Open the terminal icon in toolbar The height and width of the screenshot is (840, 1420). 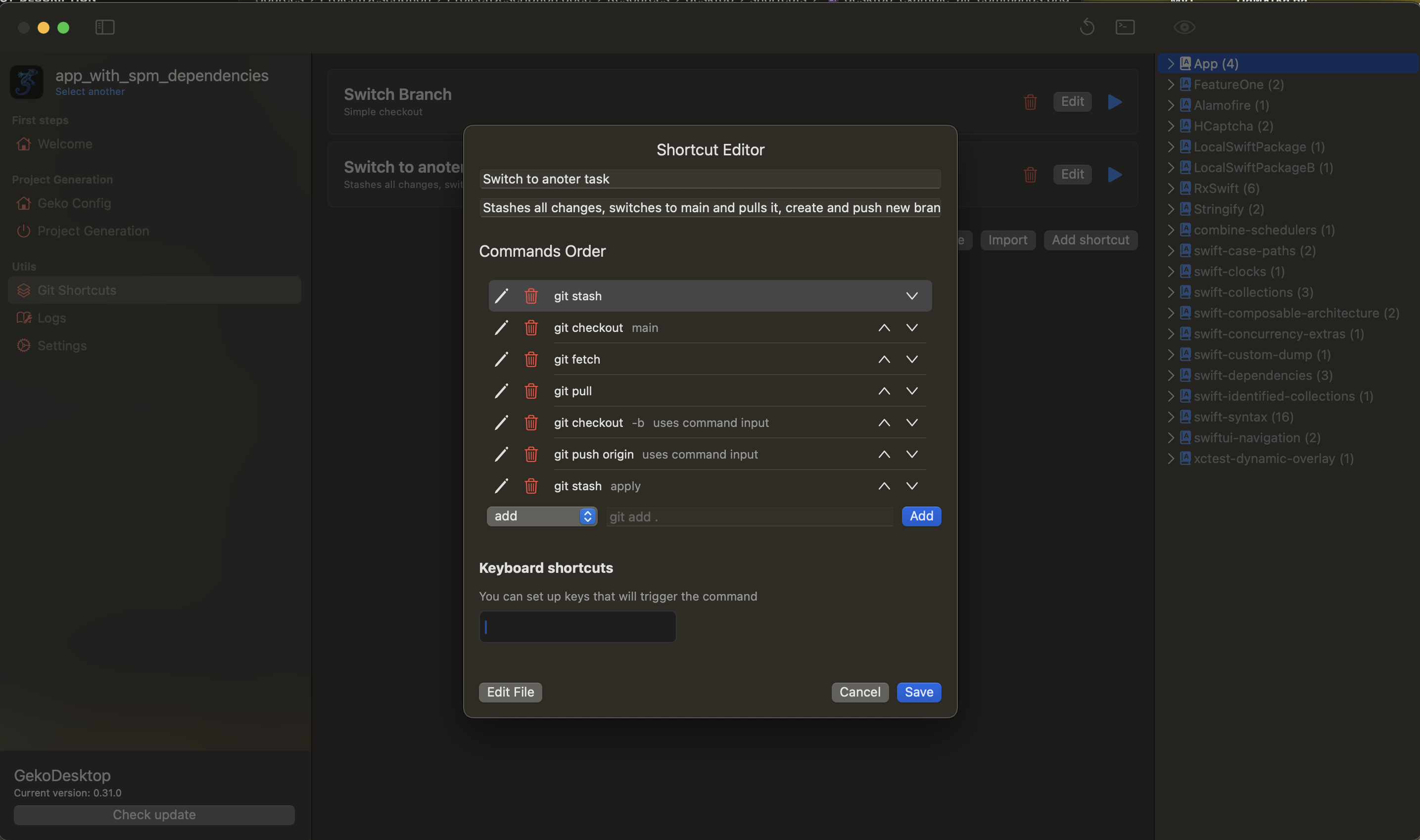pyautogui.click(x=1125, y=27)
